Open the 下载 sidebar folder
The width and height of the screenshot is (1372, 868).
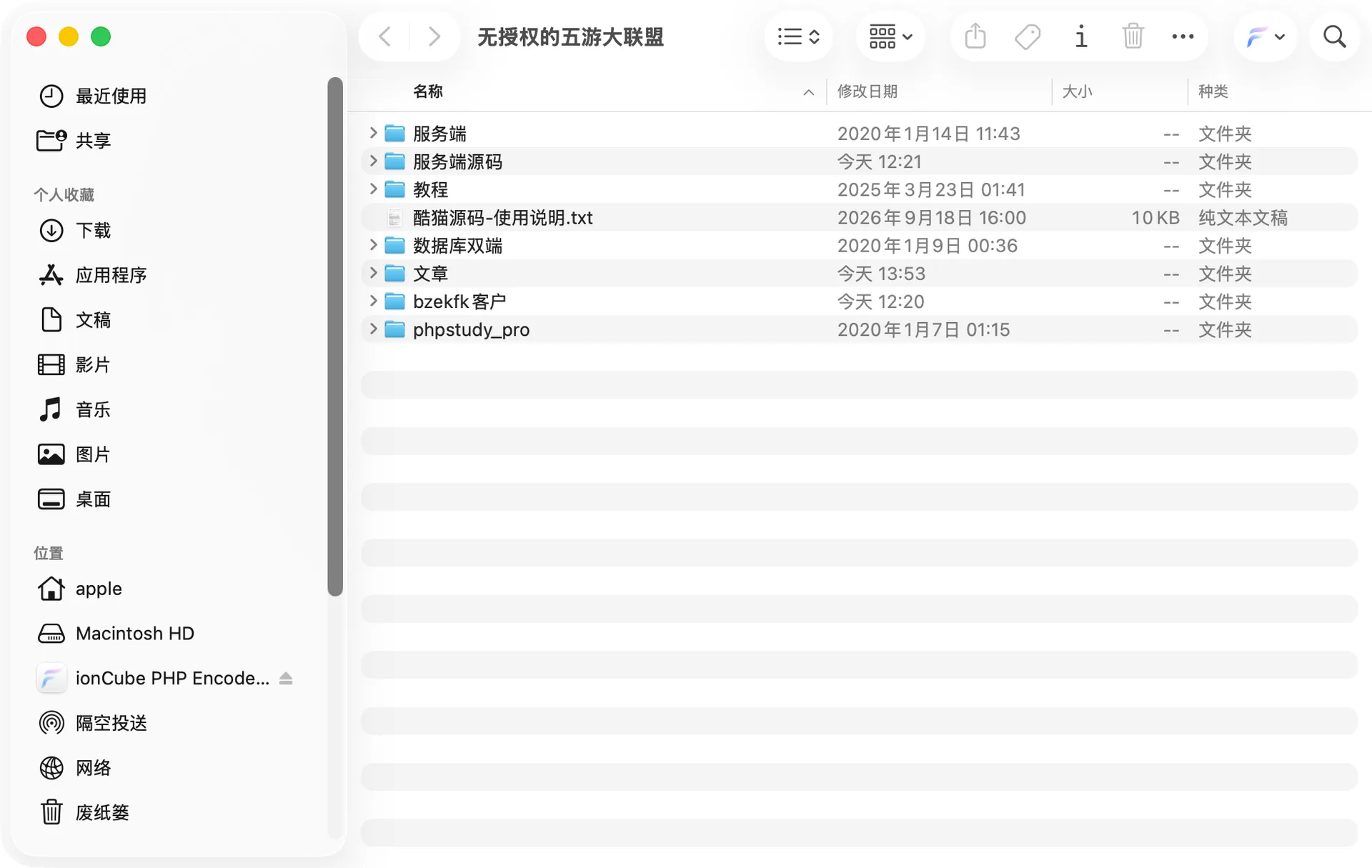pyautogui.click(x=93, y=230)
